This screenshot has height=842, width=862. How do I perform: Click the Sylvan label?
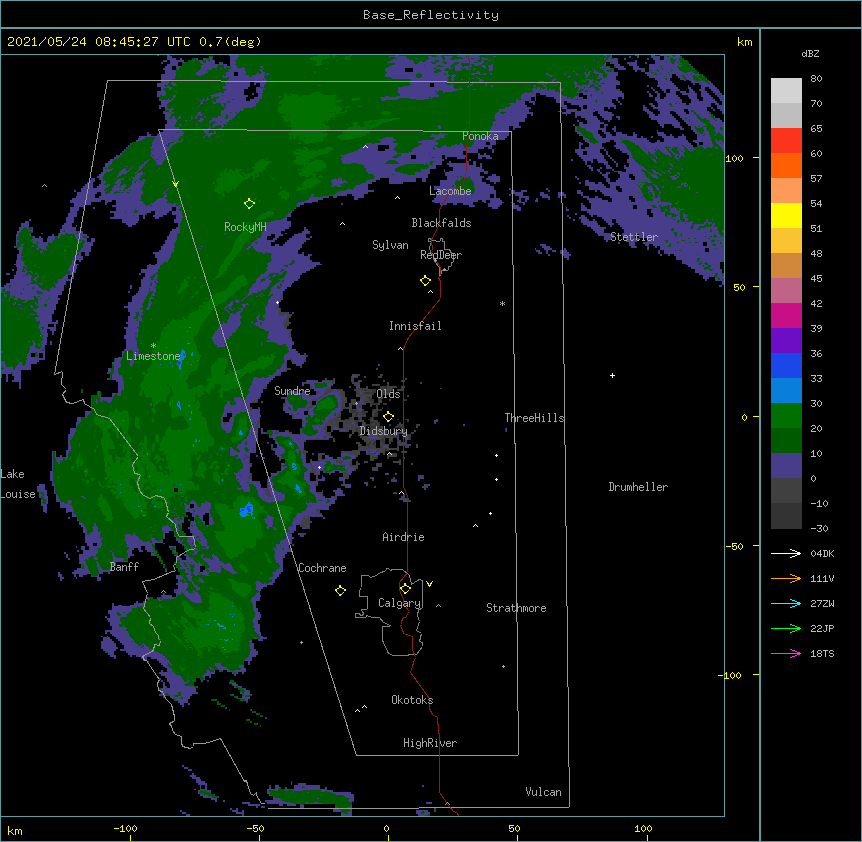390,245
